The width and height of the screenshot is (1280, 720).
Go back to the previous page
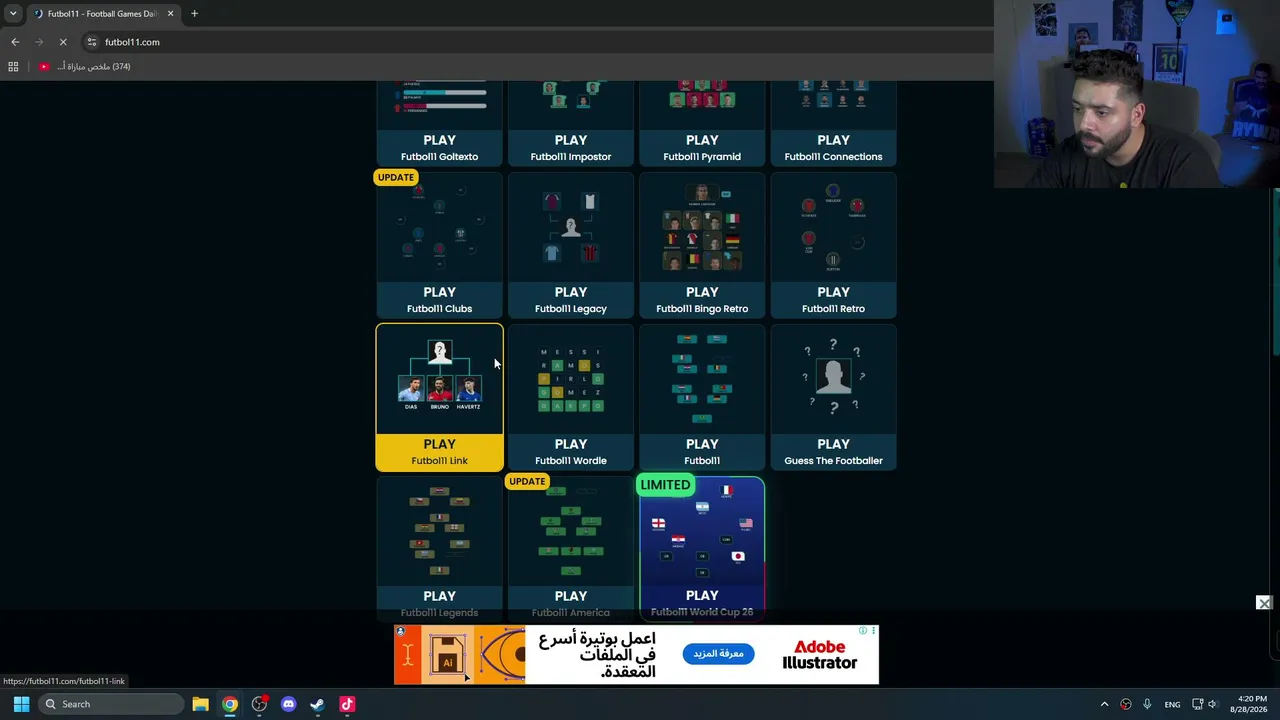15,42
